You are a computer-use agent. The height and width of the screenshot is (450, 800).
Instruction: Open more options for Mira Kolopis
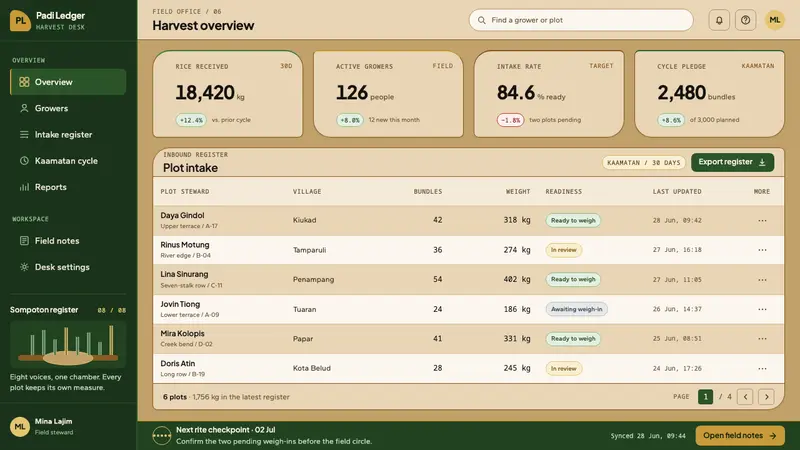[x=762, y=339]
